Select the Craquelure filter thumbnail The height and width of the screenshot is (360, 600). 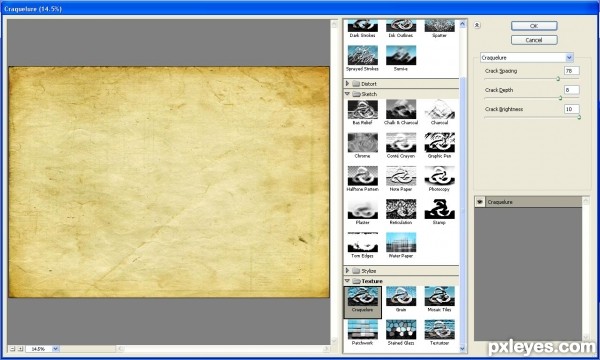pos(362,302)
